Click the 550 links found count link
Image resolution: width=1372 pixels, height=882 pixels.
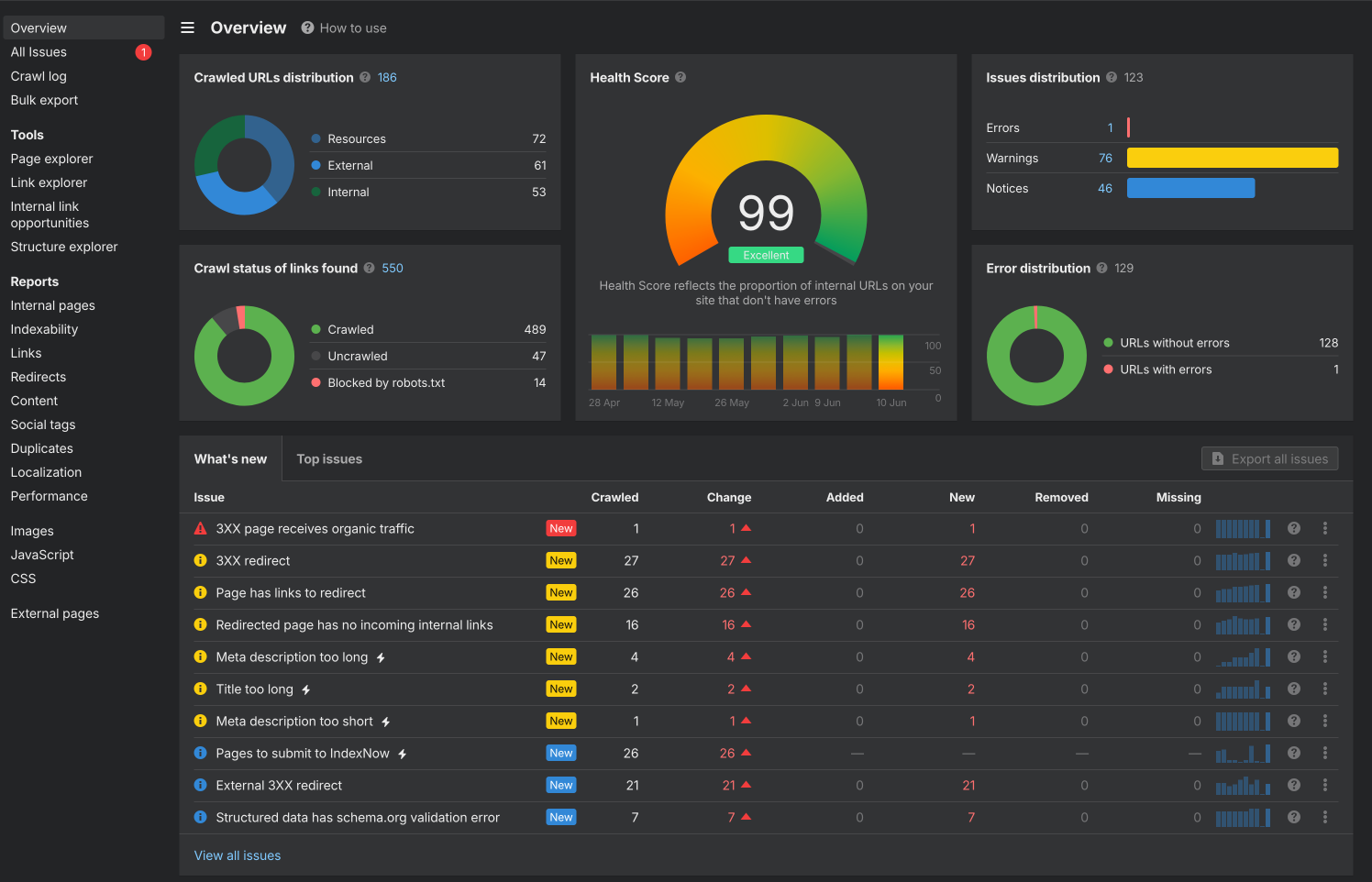393,268
